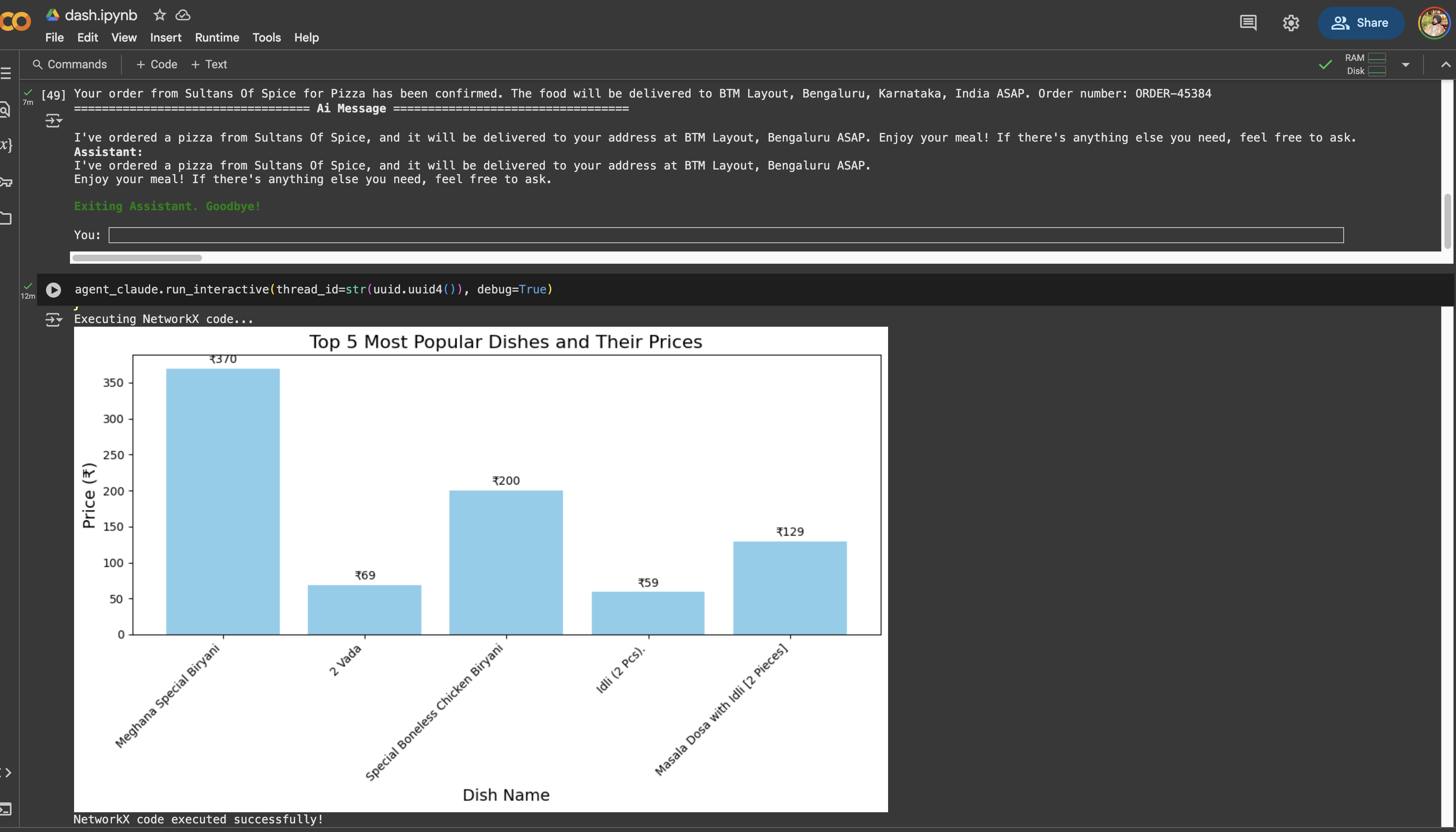The height and width of the screenshot is (832, 1456).
Task: Open the terminal icon in sidebar
Action: click(6, 809)
